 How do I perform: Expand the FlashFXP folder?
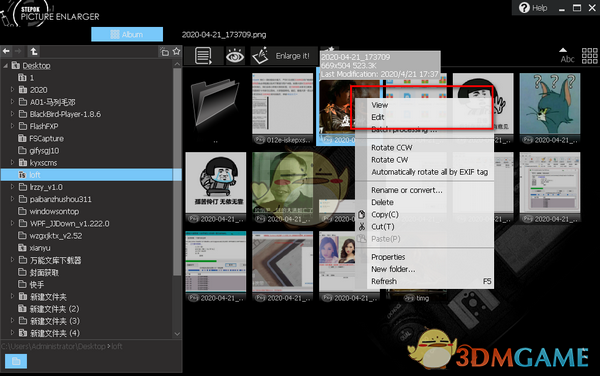click(x=12, y=126)
